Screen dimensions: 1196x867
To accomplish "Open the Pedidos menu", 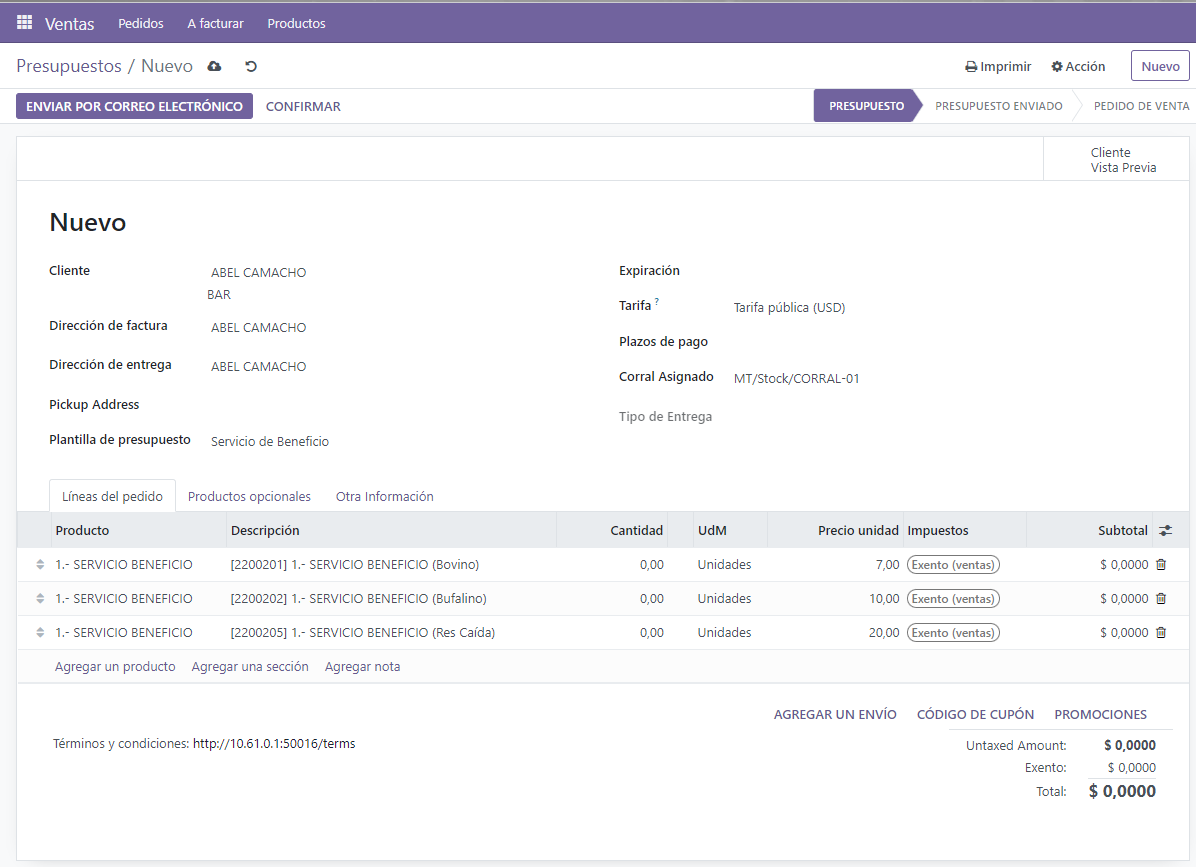I will click(x=140, y=23).
